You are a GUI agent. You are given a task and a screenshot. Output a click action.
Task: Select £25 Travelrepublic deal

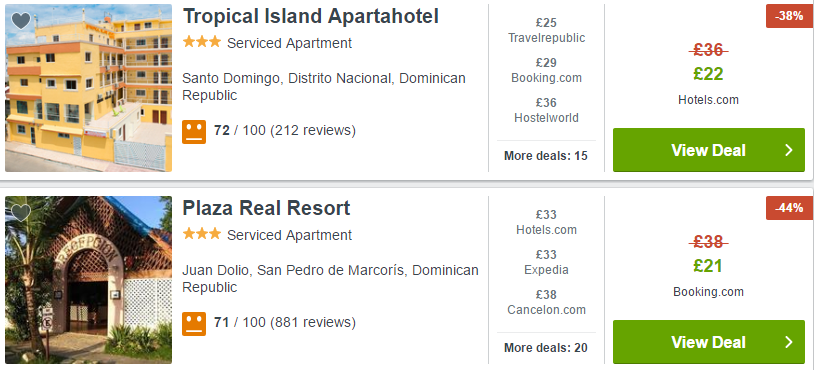point(546,30)
